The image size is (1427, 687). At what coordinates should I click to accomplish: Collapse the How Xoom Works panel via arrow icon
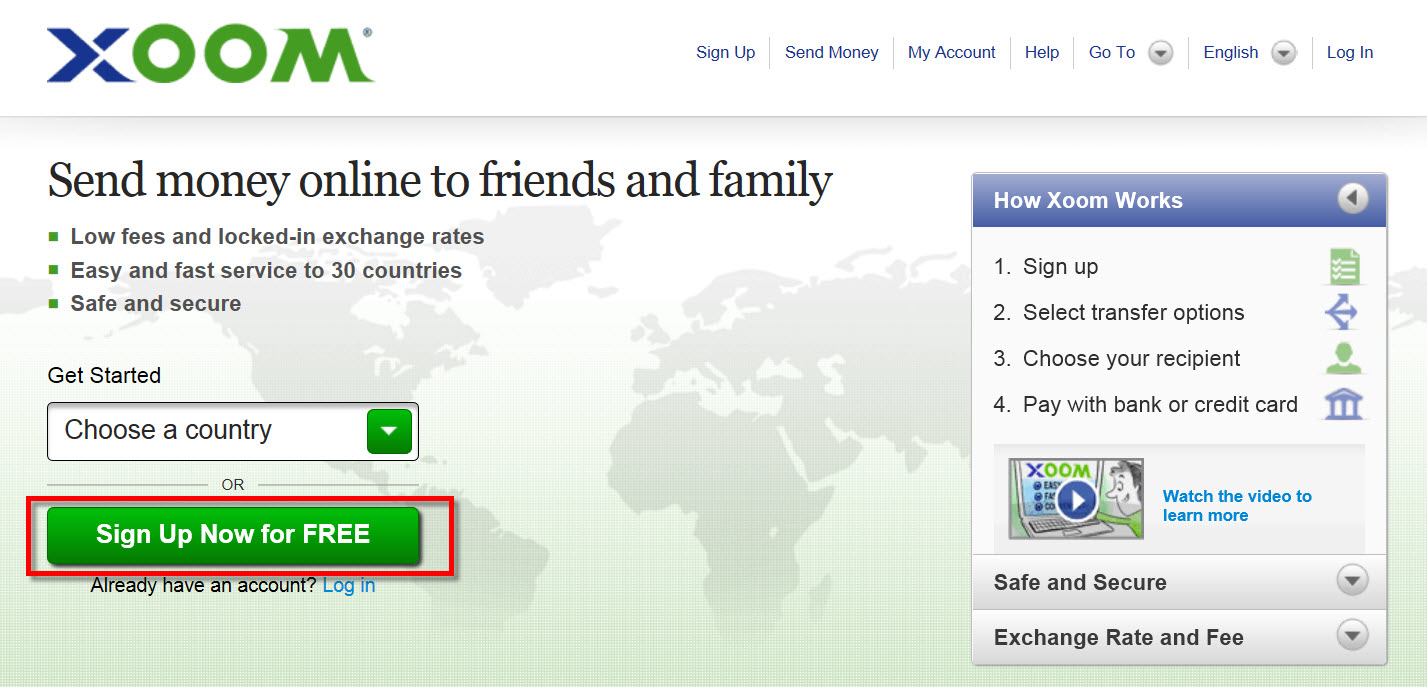1352,198
